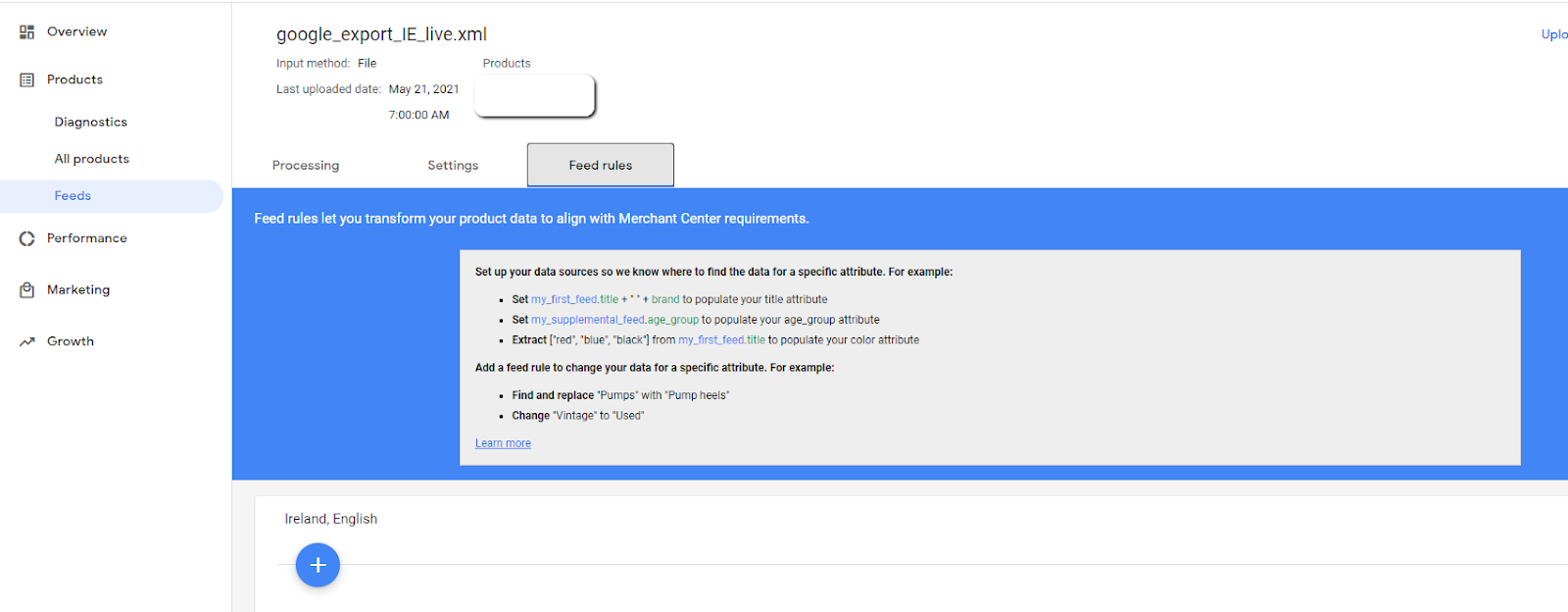Image resolution: width=1568 pixels, height=612 pixels.
Task: Click the brand attribute example text
Action: coord(665,300)
